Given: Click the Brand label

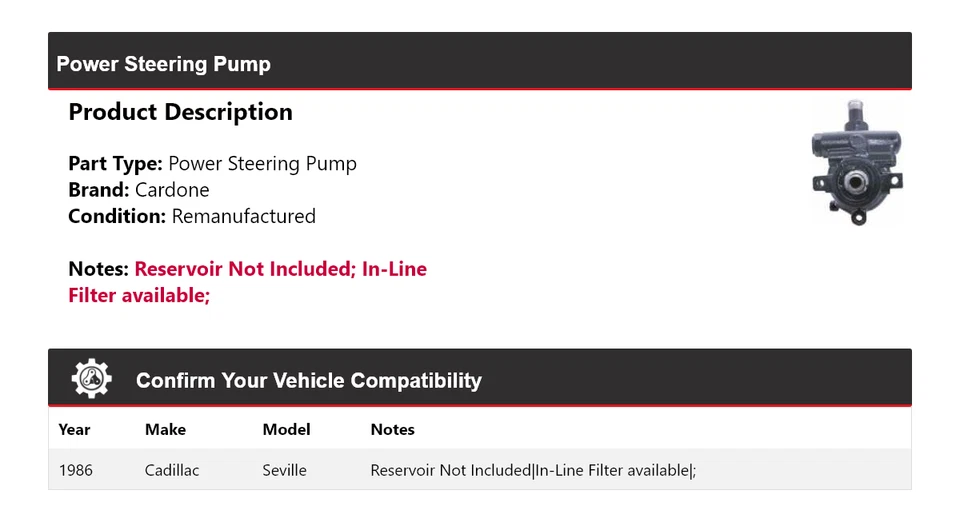Looking at the screenshot, I should point(99,190).
